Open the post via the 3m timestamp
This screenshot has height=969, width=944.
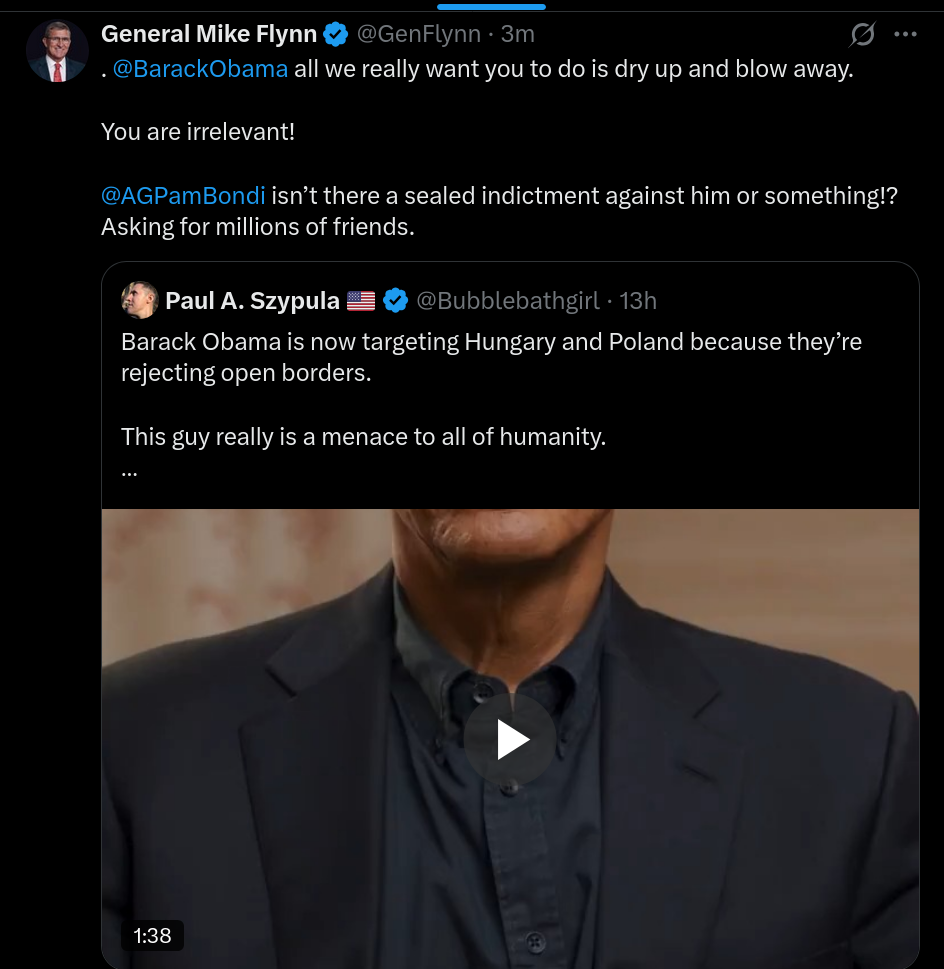[x=518, y=34]
